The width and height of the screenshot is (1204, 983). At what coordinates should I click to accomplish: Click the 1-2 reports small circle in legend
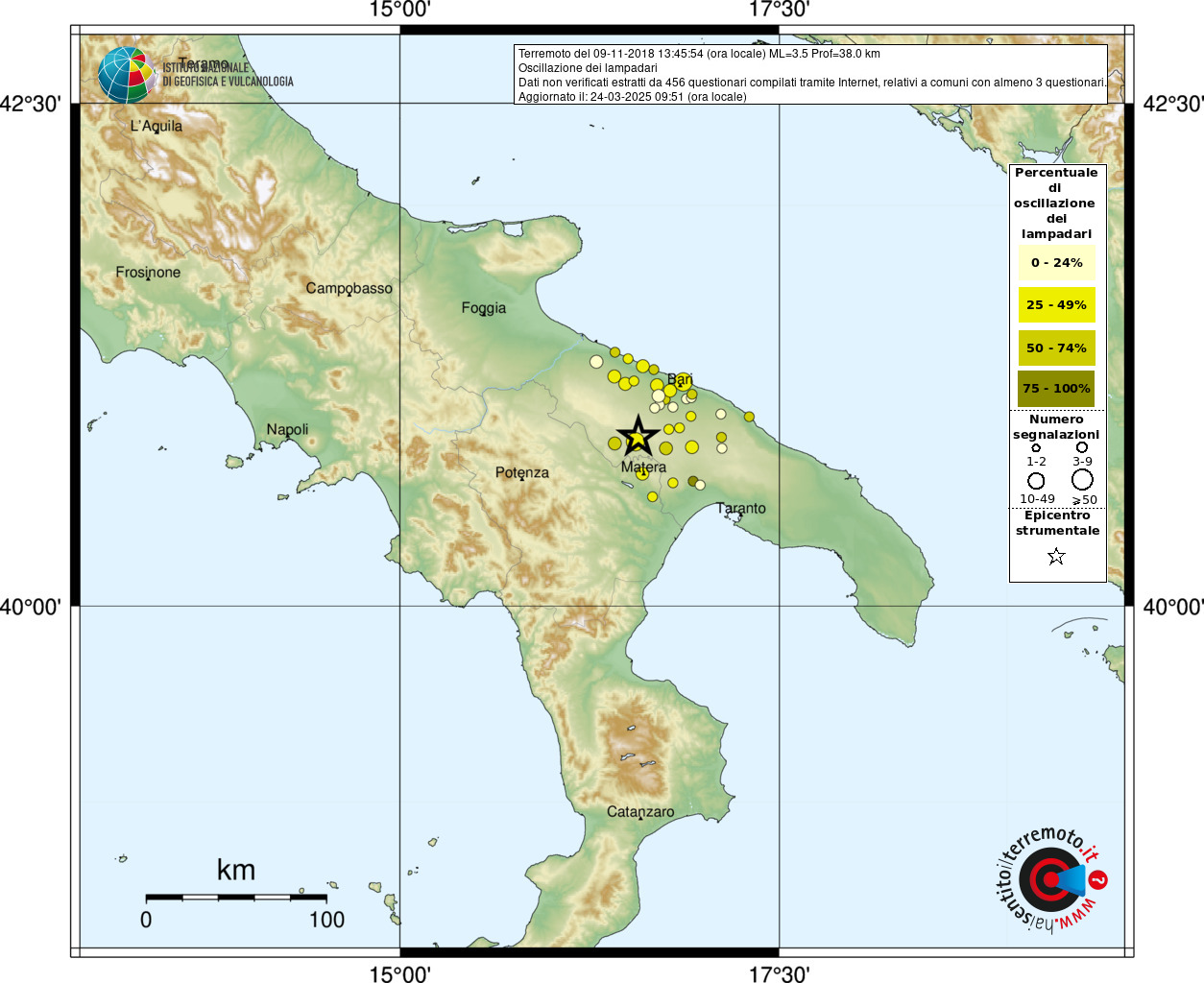pyautogui.click(x=1036, y=447)
